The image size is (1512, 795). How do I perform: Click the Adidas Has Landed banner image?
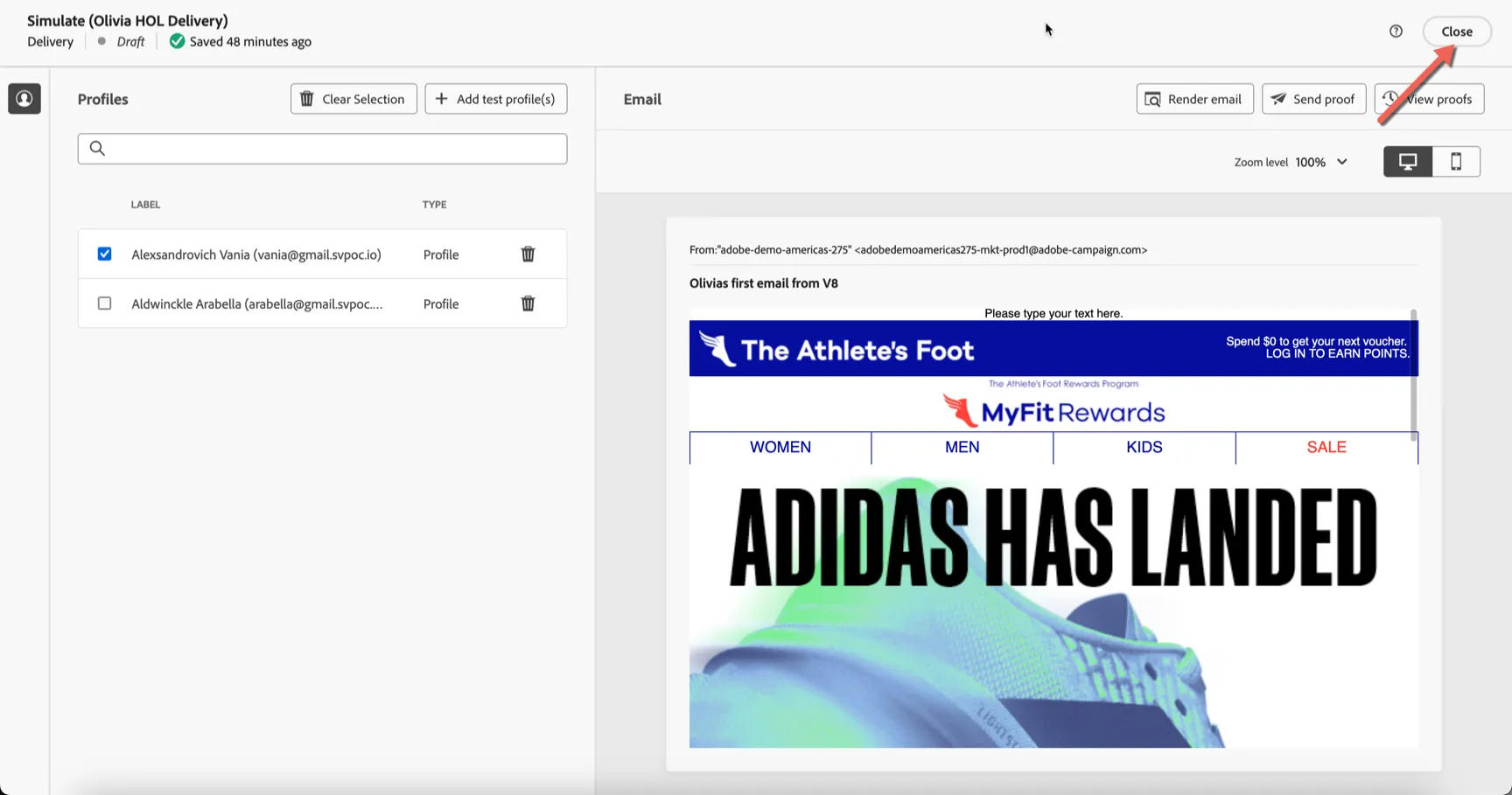click(1053, 606)
